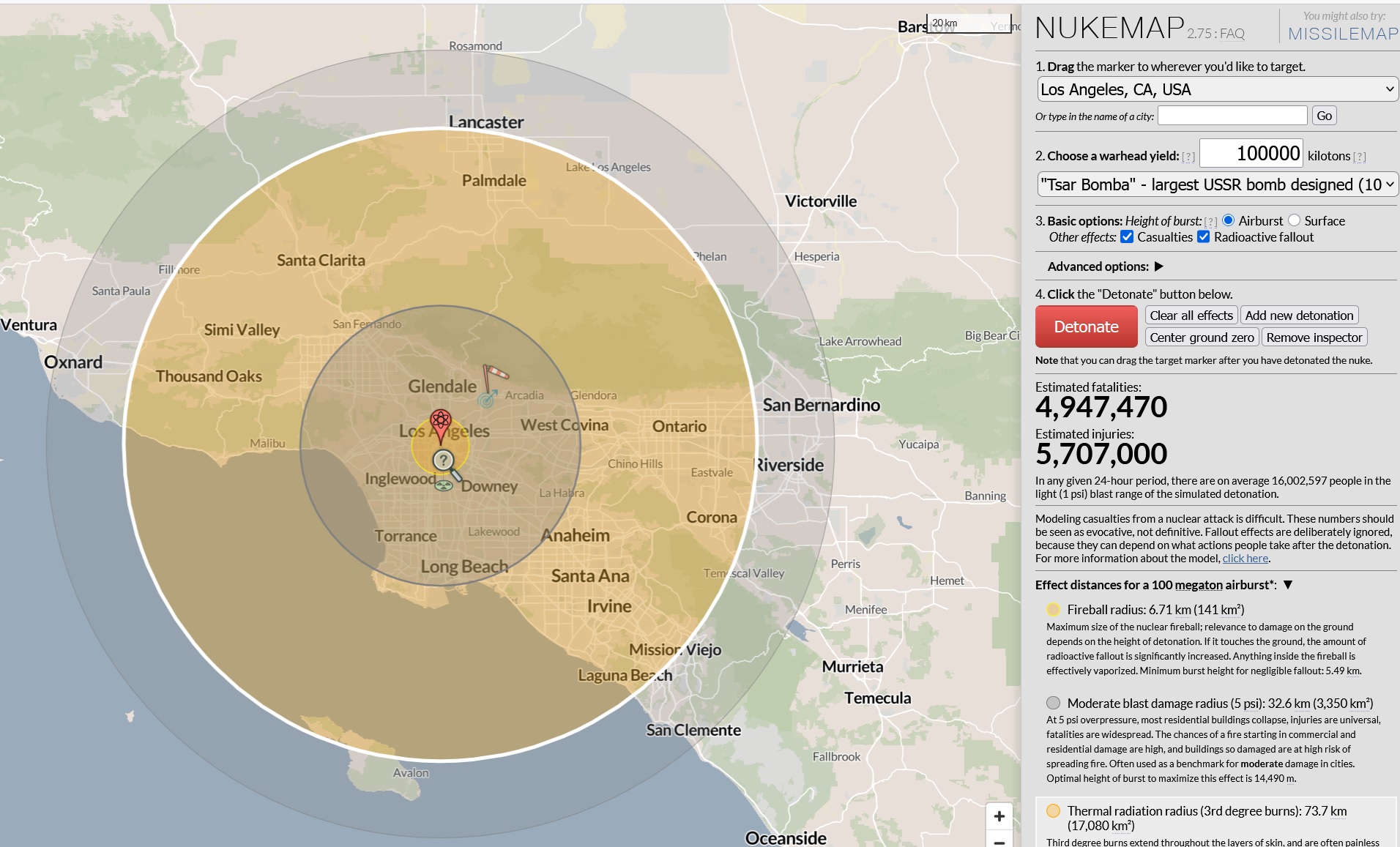Click the Santa Clarita label on the map
The height and width of the screenshot is (847, 1400).
tap(321, 260)
